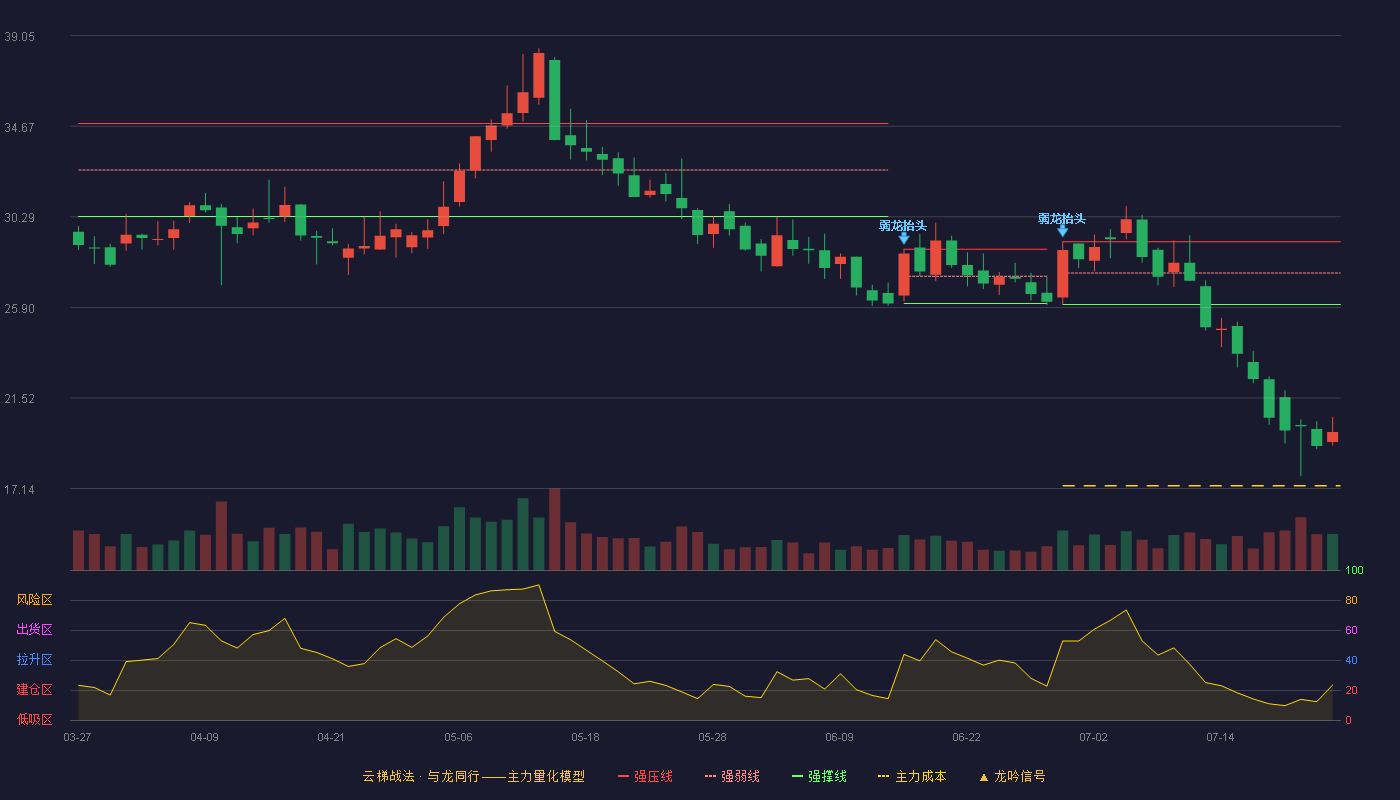Screen dimensions: 1400x800
Task: Click the 出货区 zone label
Action: coord(34,630)
